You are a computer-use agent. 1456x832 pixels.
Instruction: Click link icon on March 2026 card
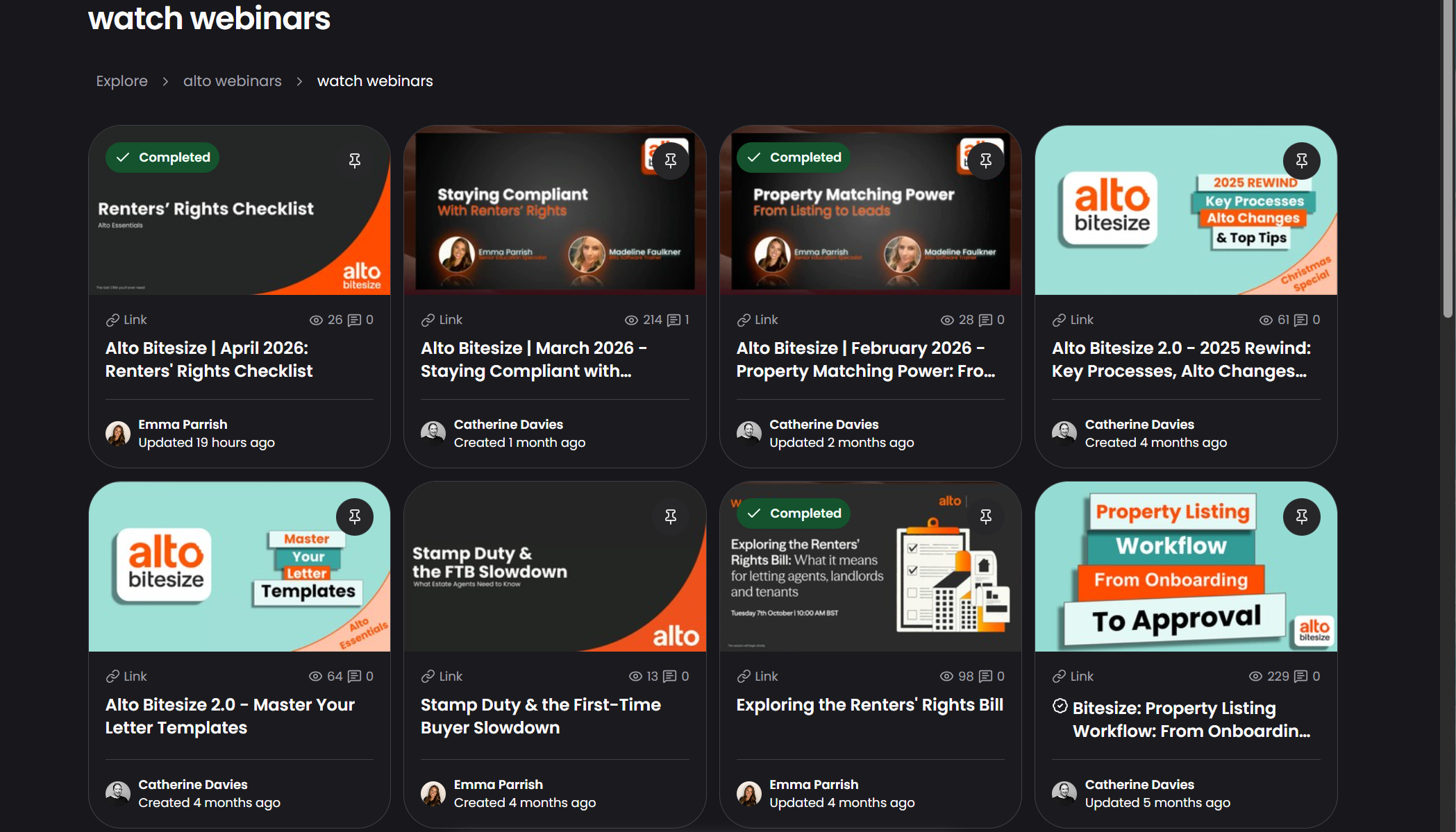428,320
